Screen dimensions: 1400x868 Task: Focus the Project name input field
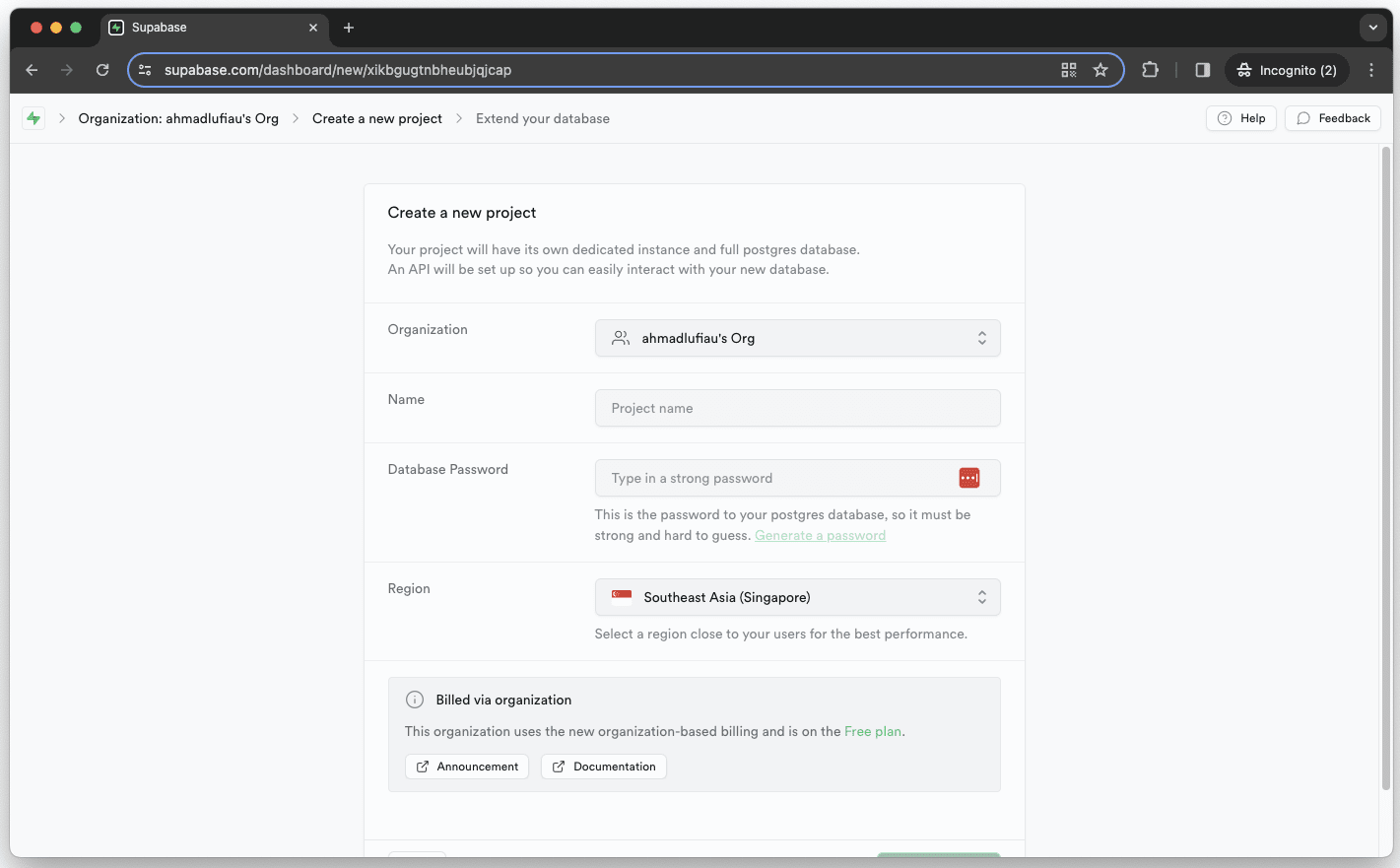pos(797,408)
